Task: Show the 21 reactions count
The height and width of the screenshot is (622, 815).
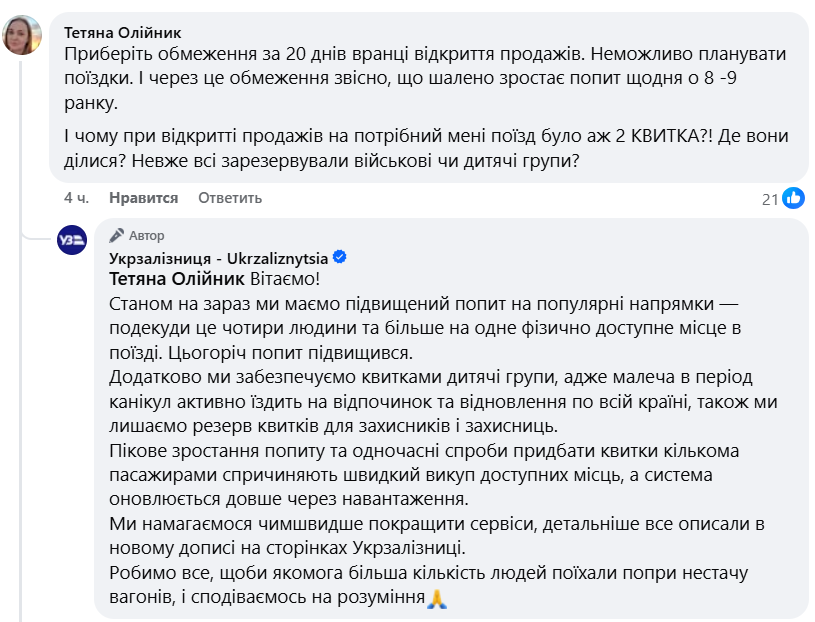Action: (x=770, y=199)
